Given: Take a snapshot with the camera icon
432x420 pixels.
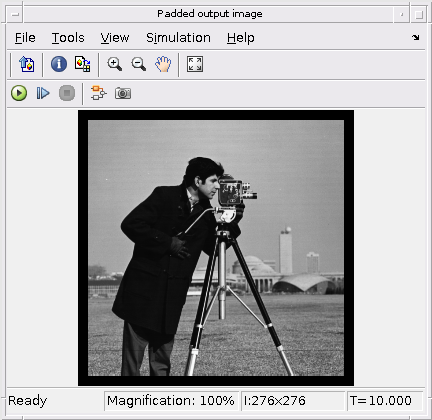Looking at the screenshot, I should click(123, 93).
